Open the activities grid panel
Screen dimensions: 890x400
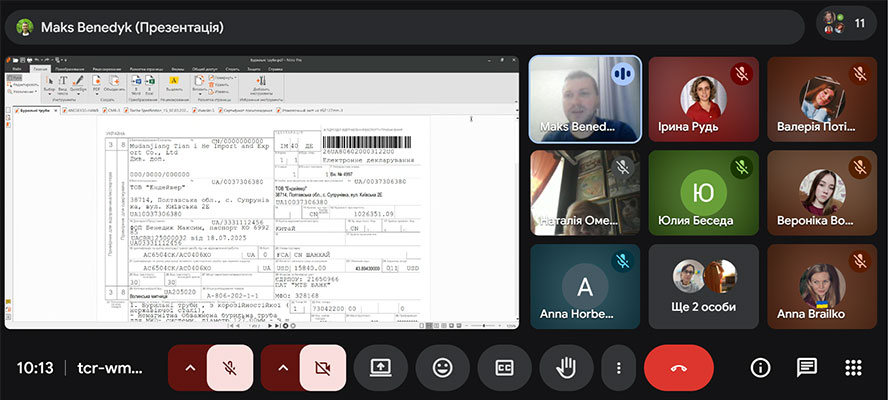pyautogui.click(x=853, y=368)
